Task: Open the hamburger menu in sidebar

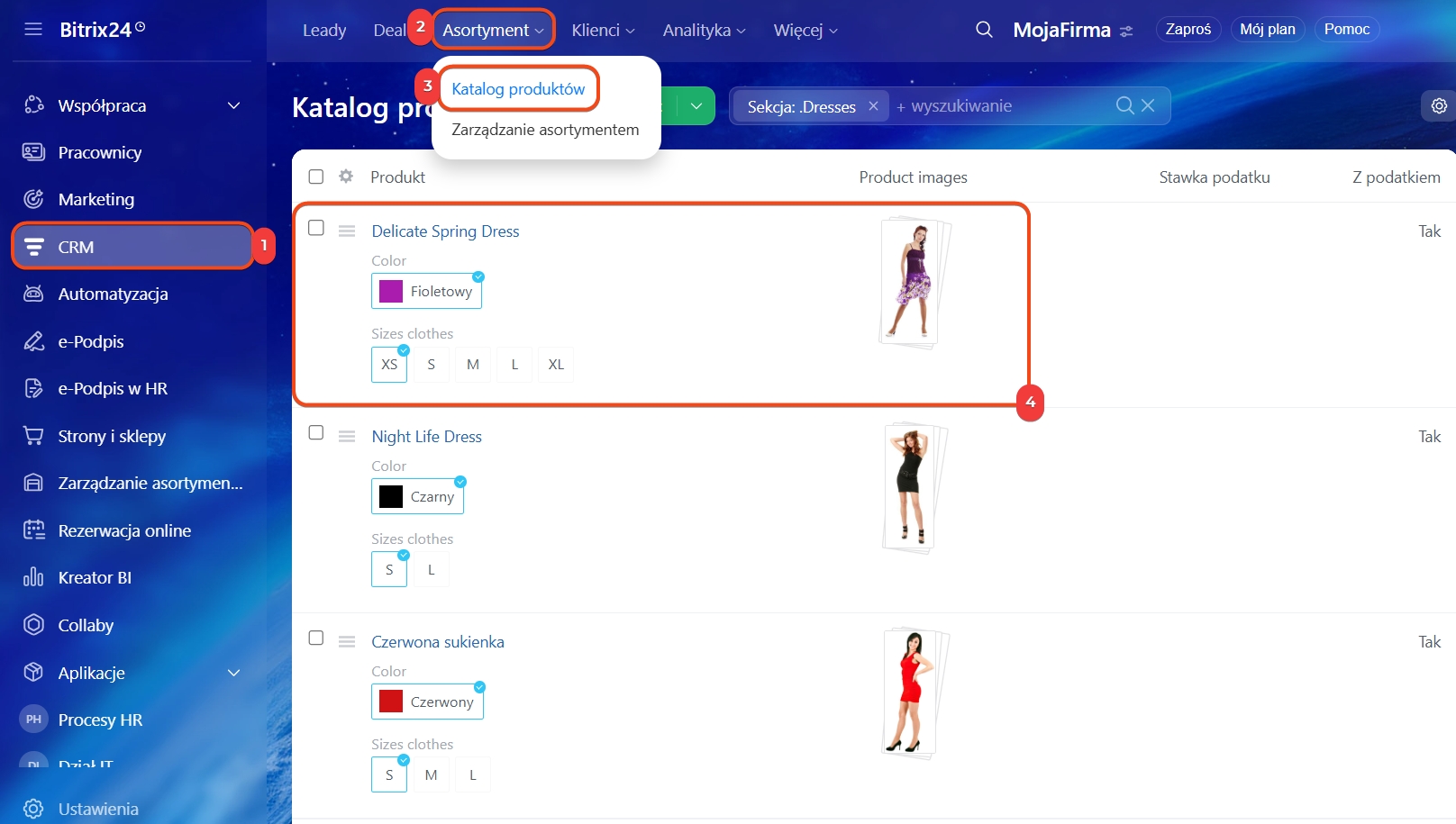Action: tap(33, 29)
